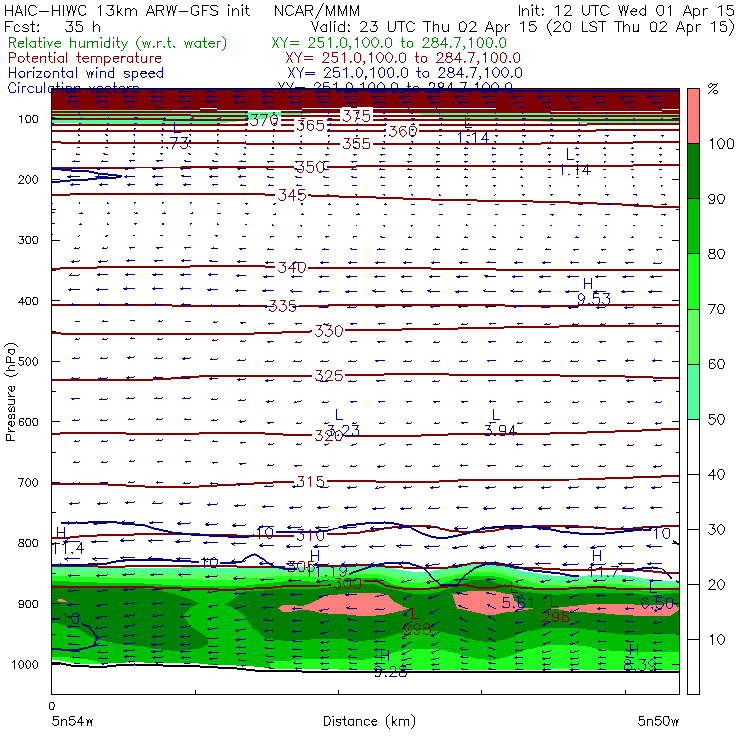Click the 50-60% mint green color bar segment
The height and width of the screenshot is (740, 740).
tap(693, 392)
